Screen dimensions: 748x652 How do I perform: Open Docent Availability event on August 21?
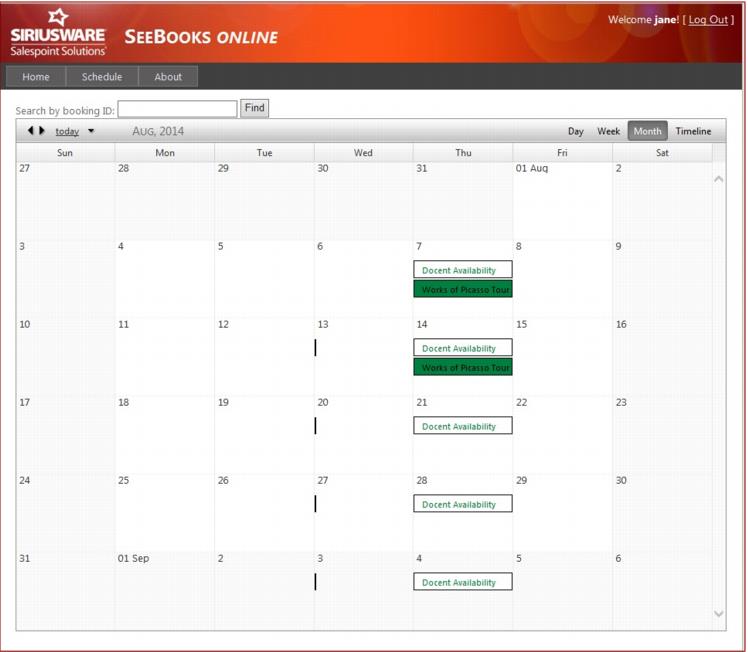click(x=463, y=426)
